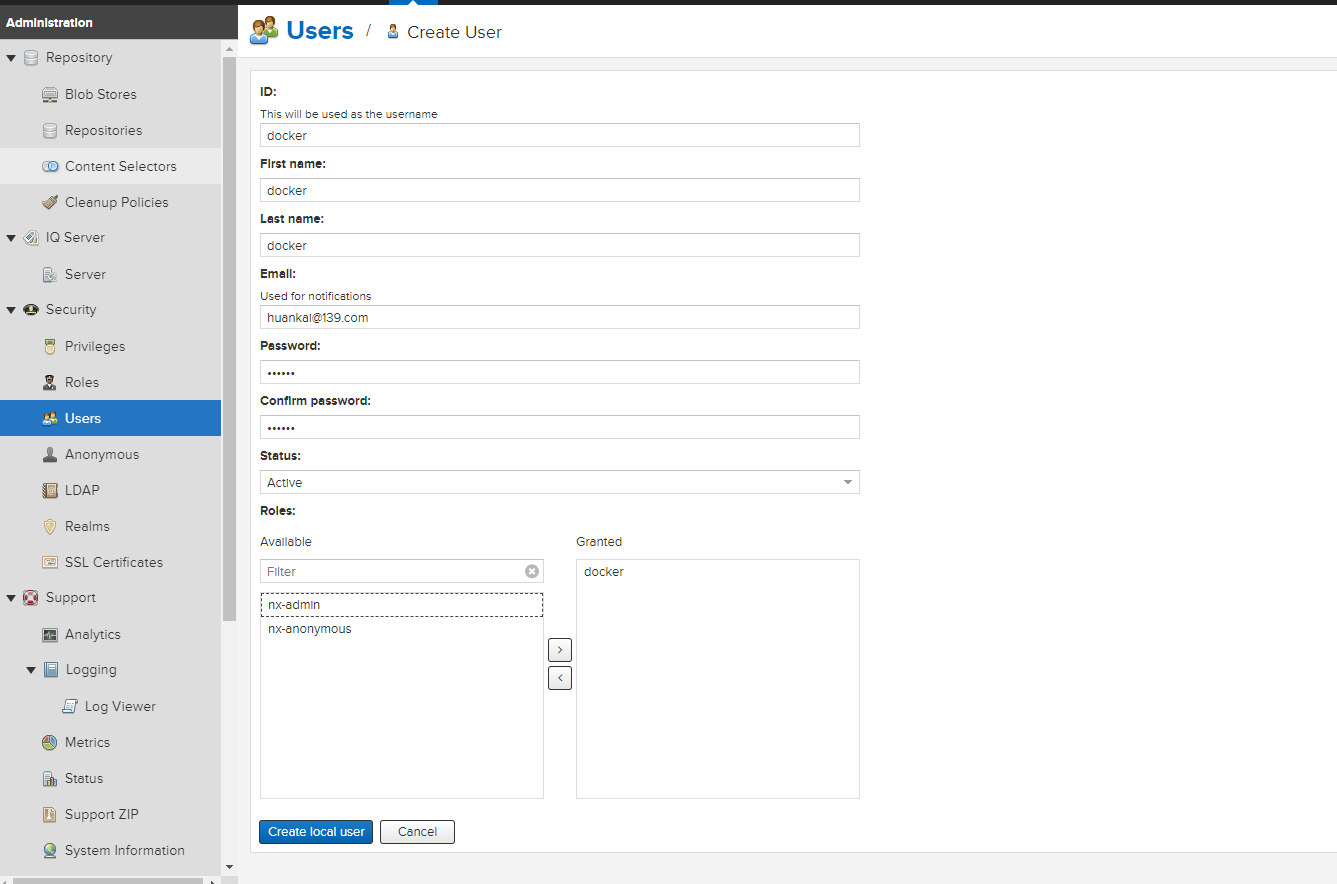Click the Password input field
1337x884 pixels.
point(560,372)
